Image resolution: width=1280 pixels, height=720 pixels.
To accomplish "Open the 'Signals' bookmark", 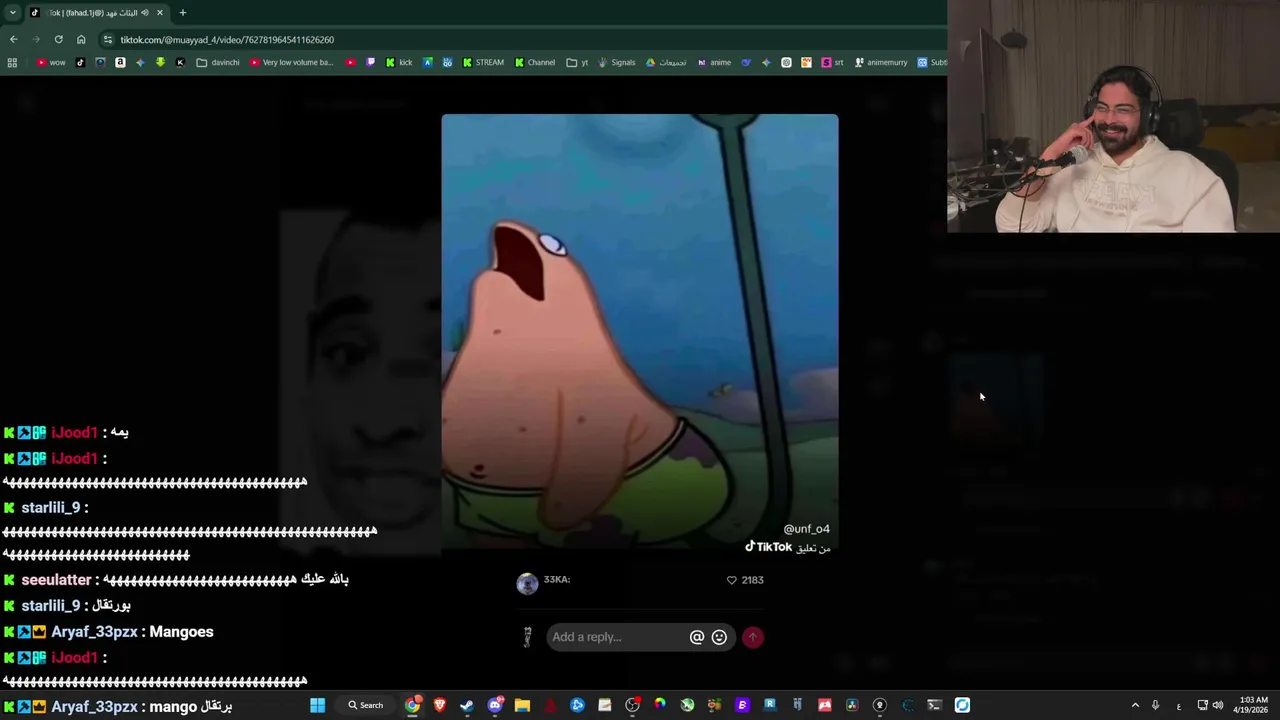I will pyautogui.click(x=616, y=62).
